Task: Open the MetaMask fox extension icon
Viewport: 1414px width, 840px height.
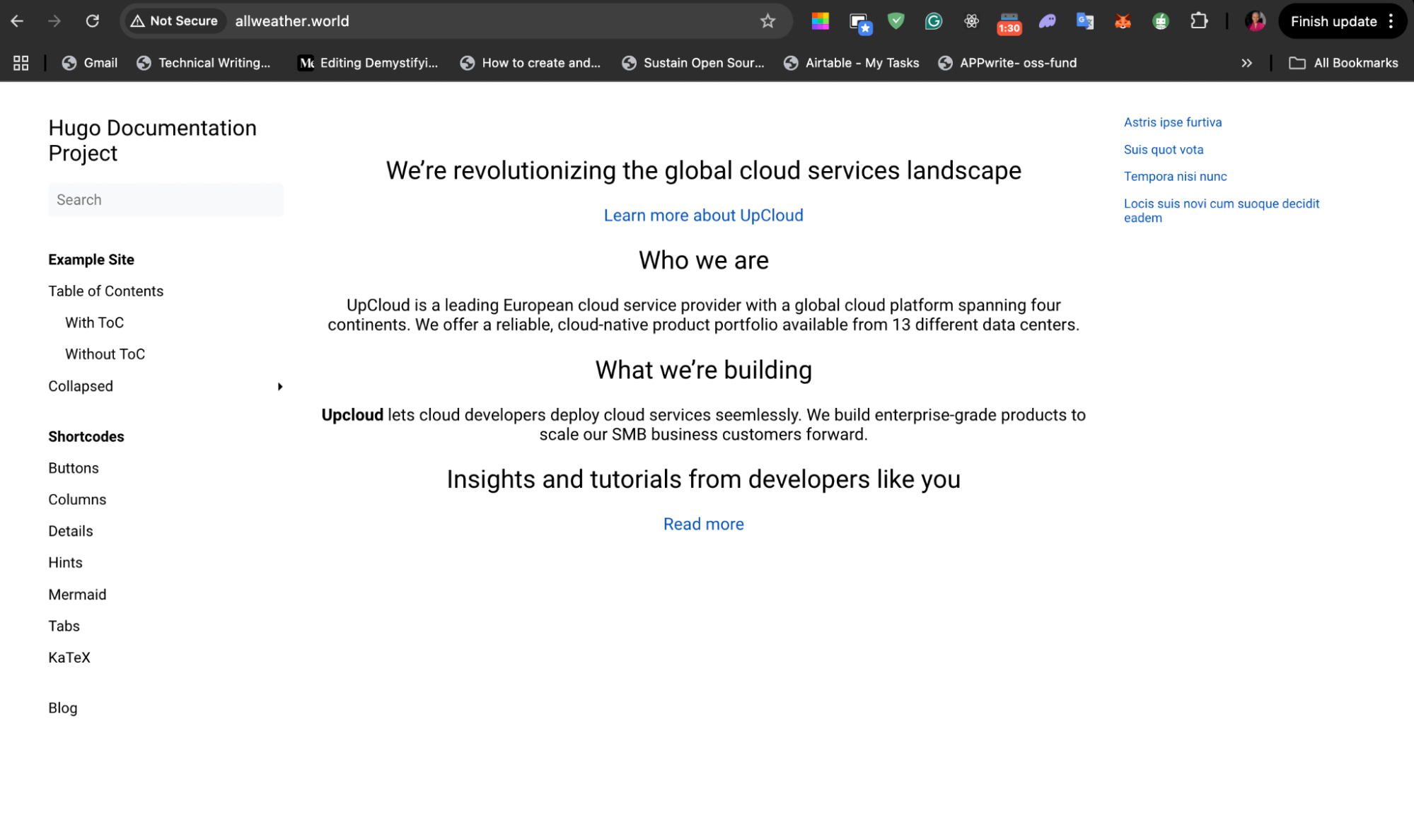Action: 1123,21
